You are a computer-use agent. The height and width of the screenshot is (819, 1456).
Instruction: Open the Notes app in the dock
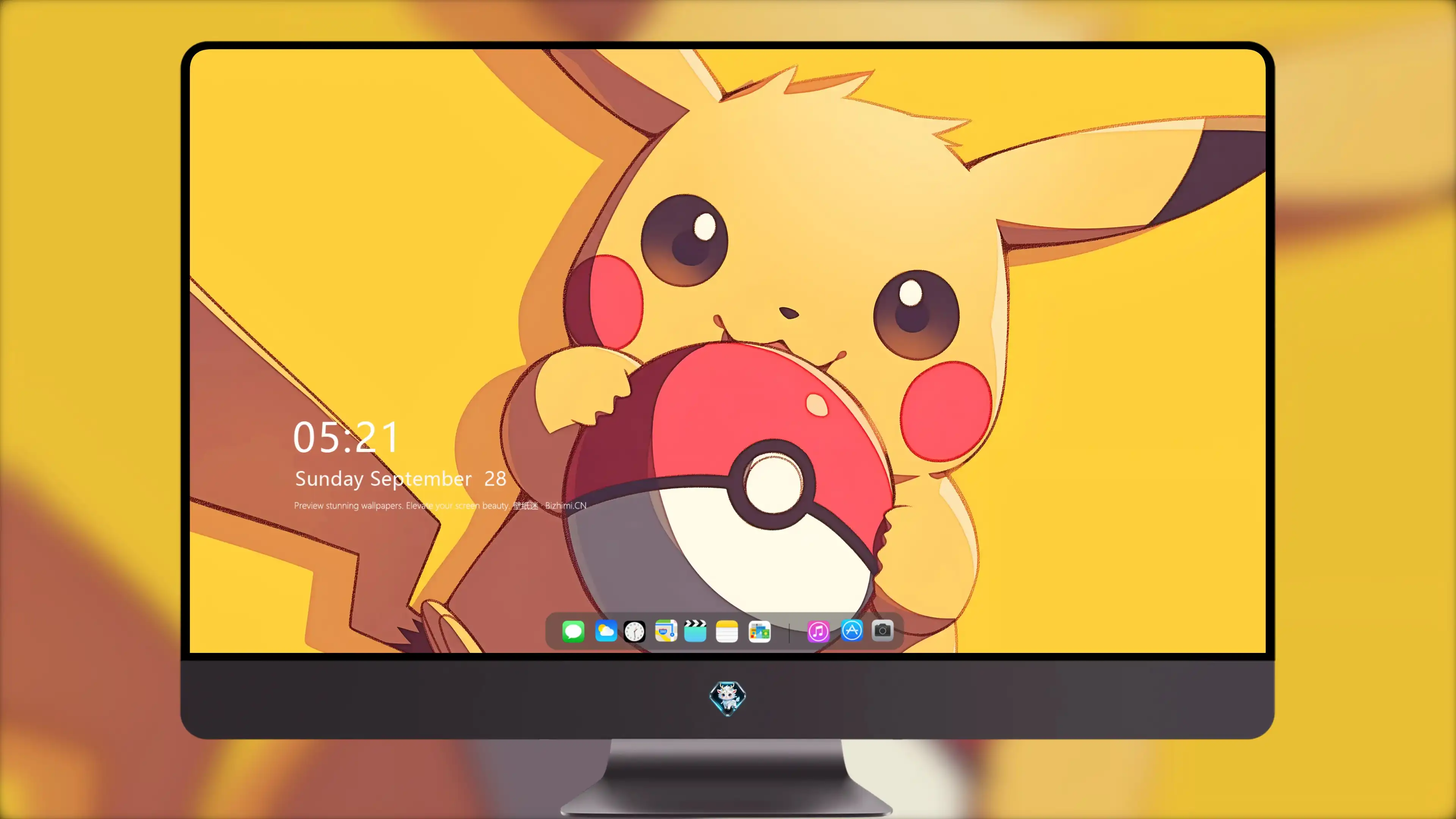(x=727, y=631)
